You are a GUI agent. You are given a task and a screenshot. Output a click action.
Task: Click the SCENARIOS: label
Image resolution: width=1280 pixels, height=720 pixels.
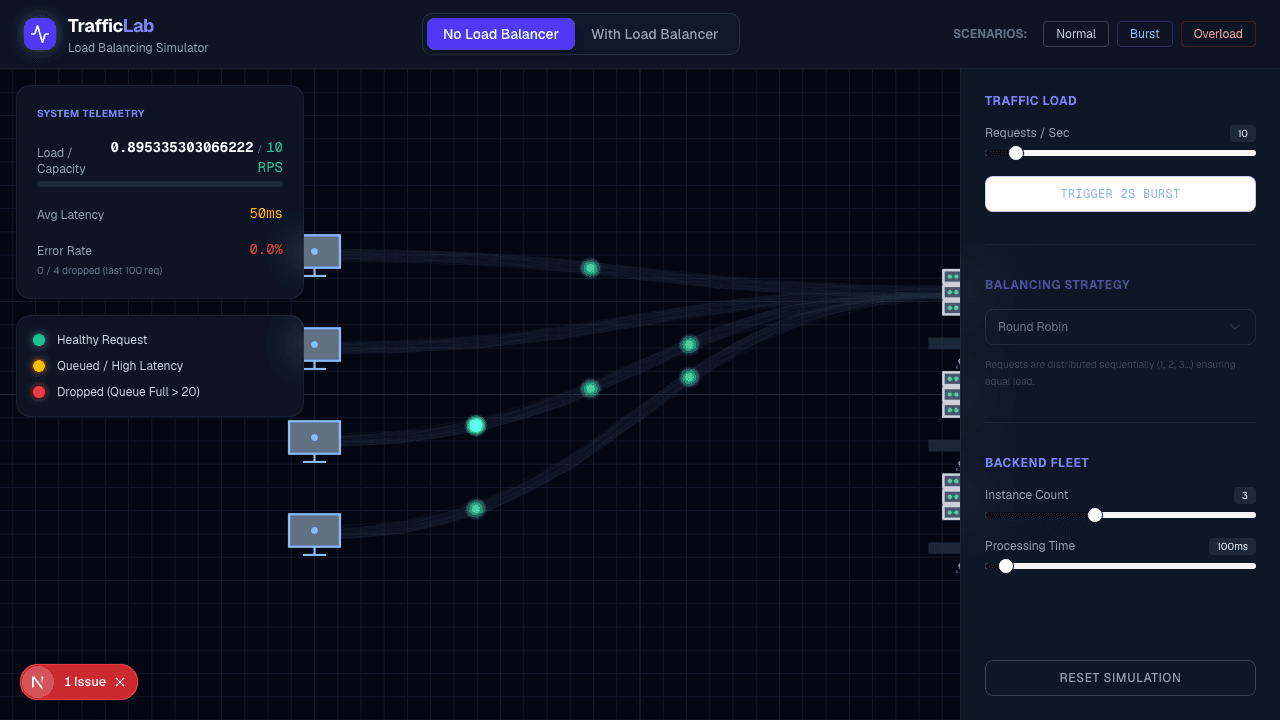click(x=990, y=34)
